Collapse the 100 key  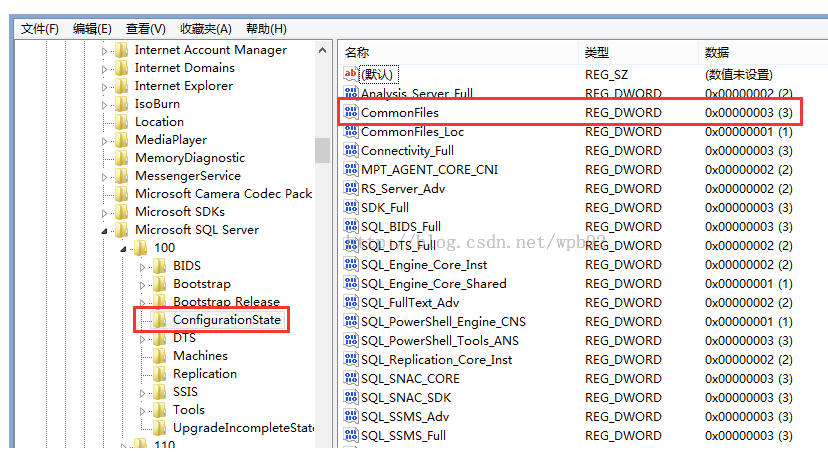click(x=123, y=249)
